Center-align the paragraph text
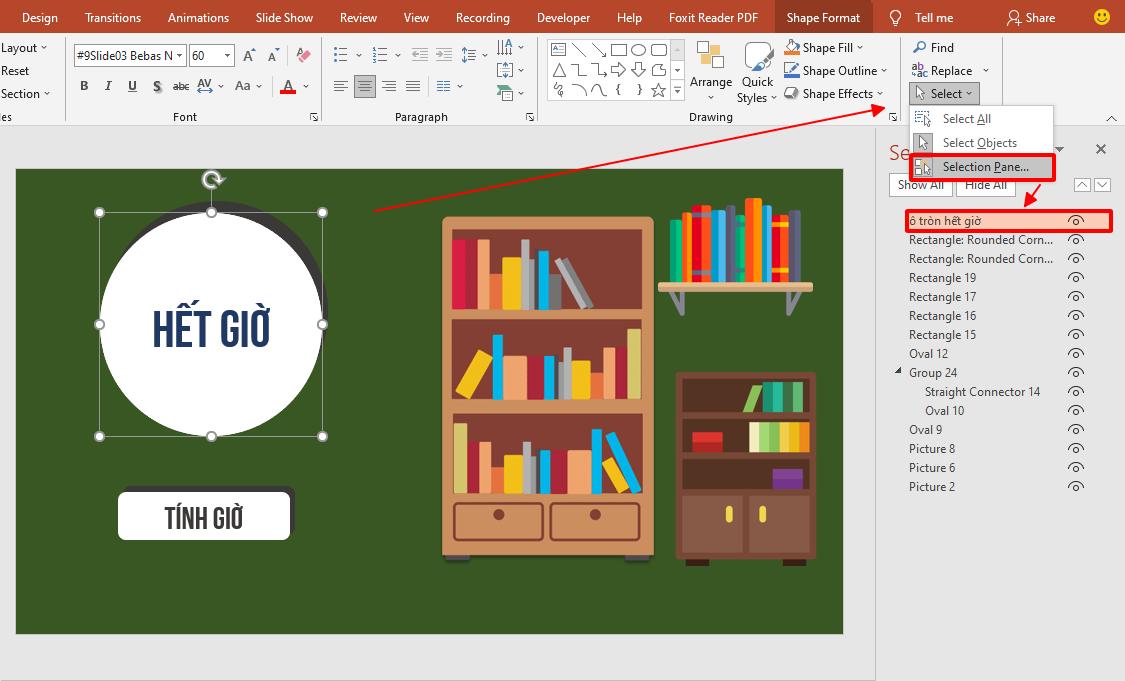 pos(365,86)
